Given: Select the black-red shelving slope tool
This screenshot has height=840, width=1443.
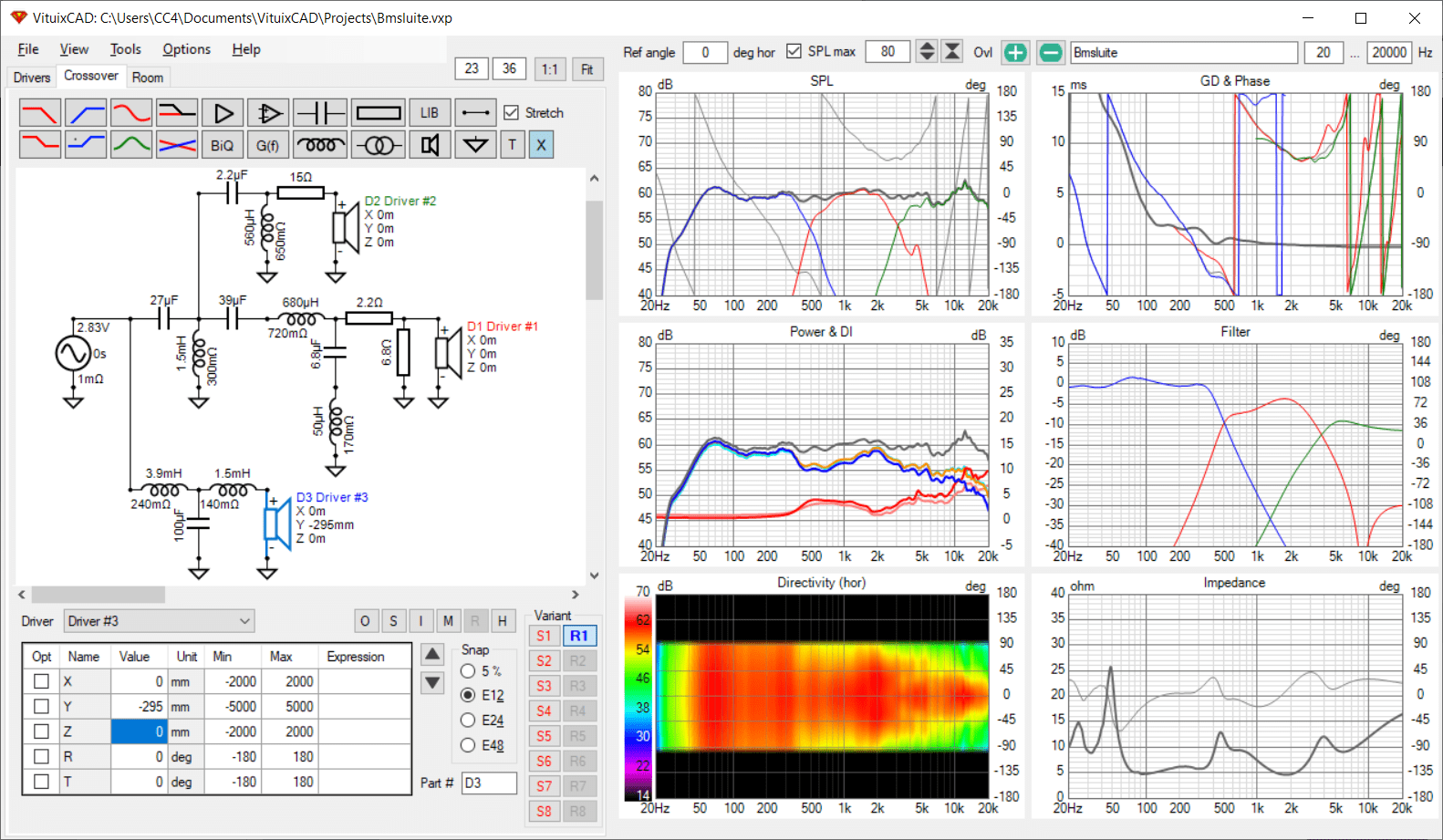Looking at the screenshot, I should coord(177,113).
